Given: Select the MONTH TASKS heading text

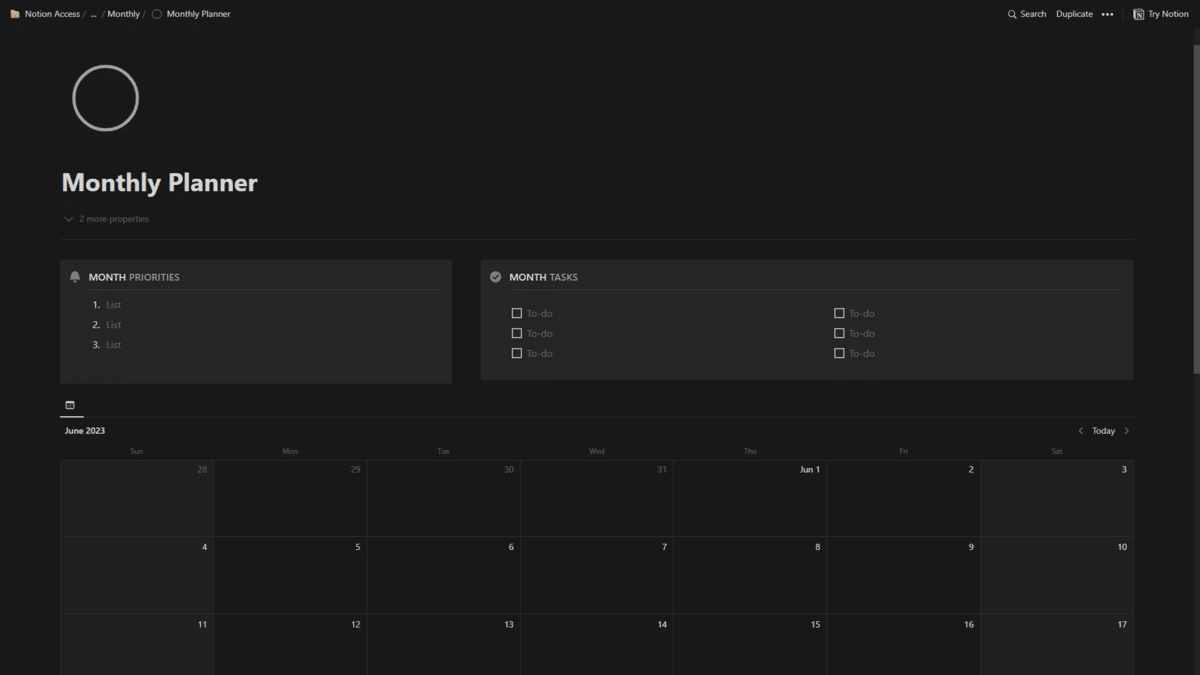Looking at the screenshot, I should pos(543,277).
